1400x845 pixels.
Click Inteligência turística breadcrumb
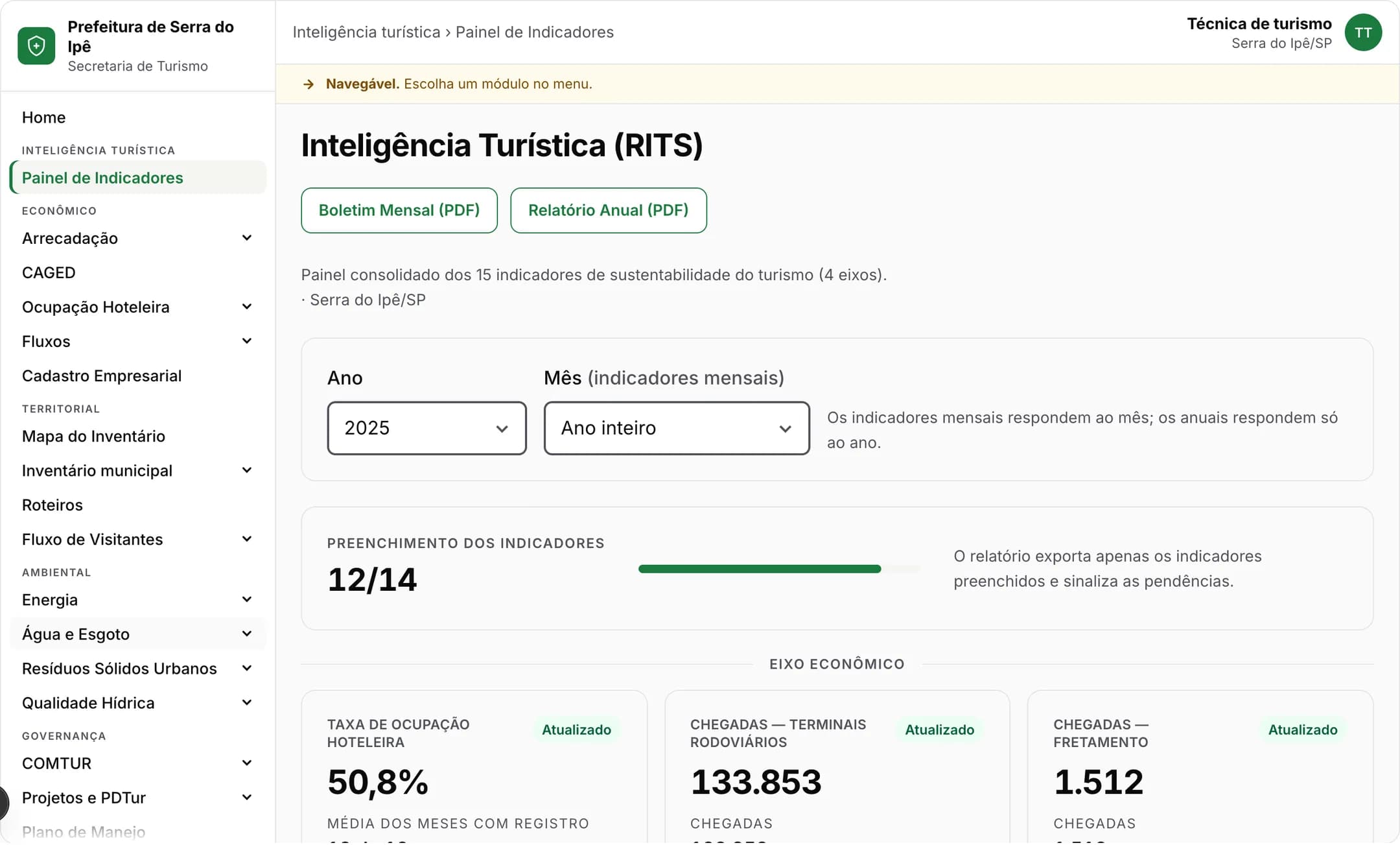366,32
